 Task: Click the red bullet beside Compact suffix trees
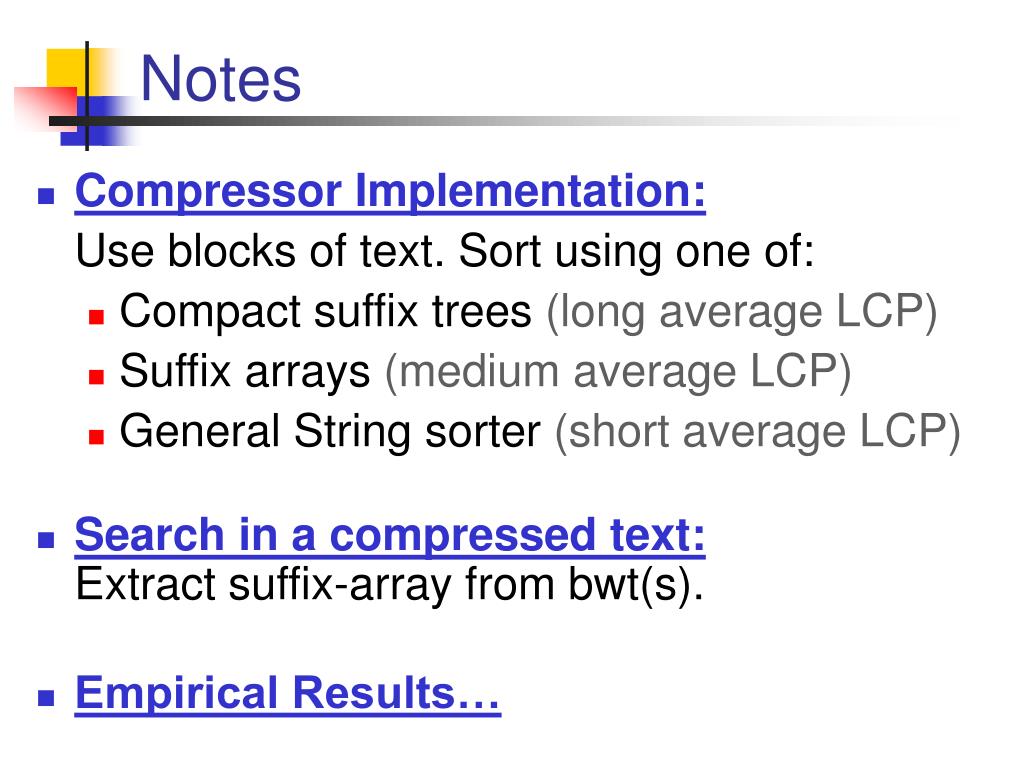pos(97,317)
